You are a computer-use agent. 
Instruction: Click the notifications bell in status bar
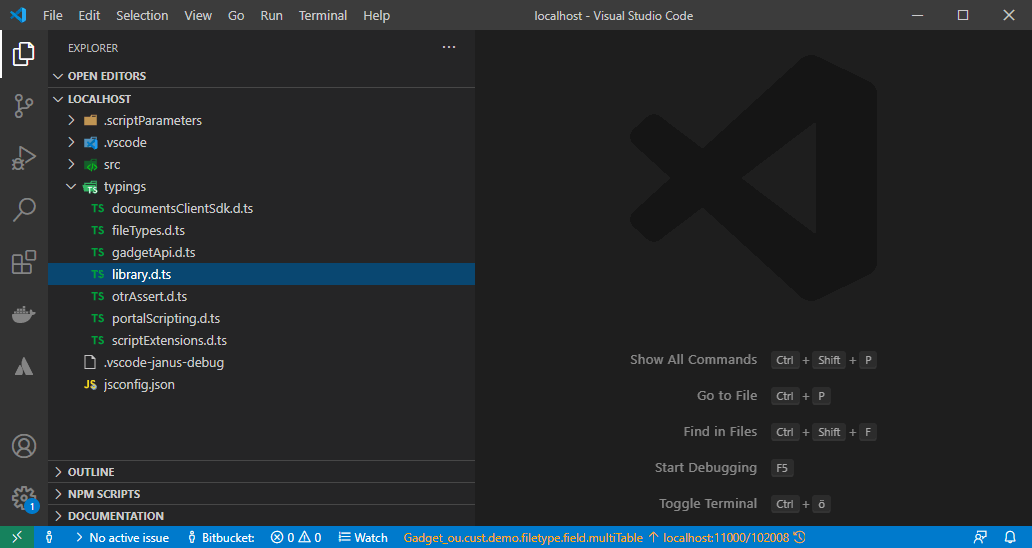click(1010, 537)
